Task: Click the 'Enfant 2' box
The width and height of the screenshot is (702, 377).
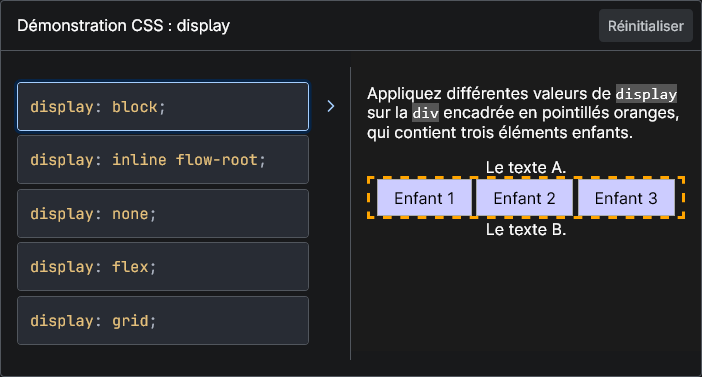Action: [x=524, y=198]
